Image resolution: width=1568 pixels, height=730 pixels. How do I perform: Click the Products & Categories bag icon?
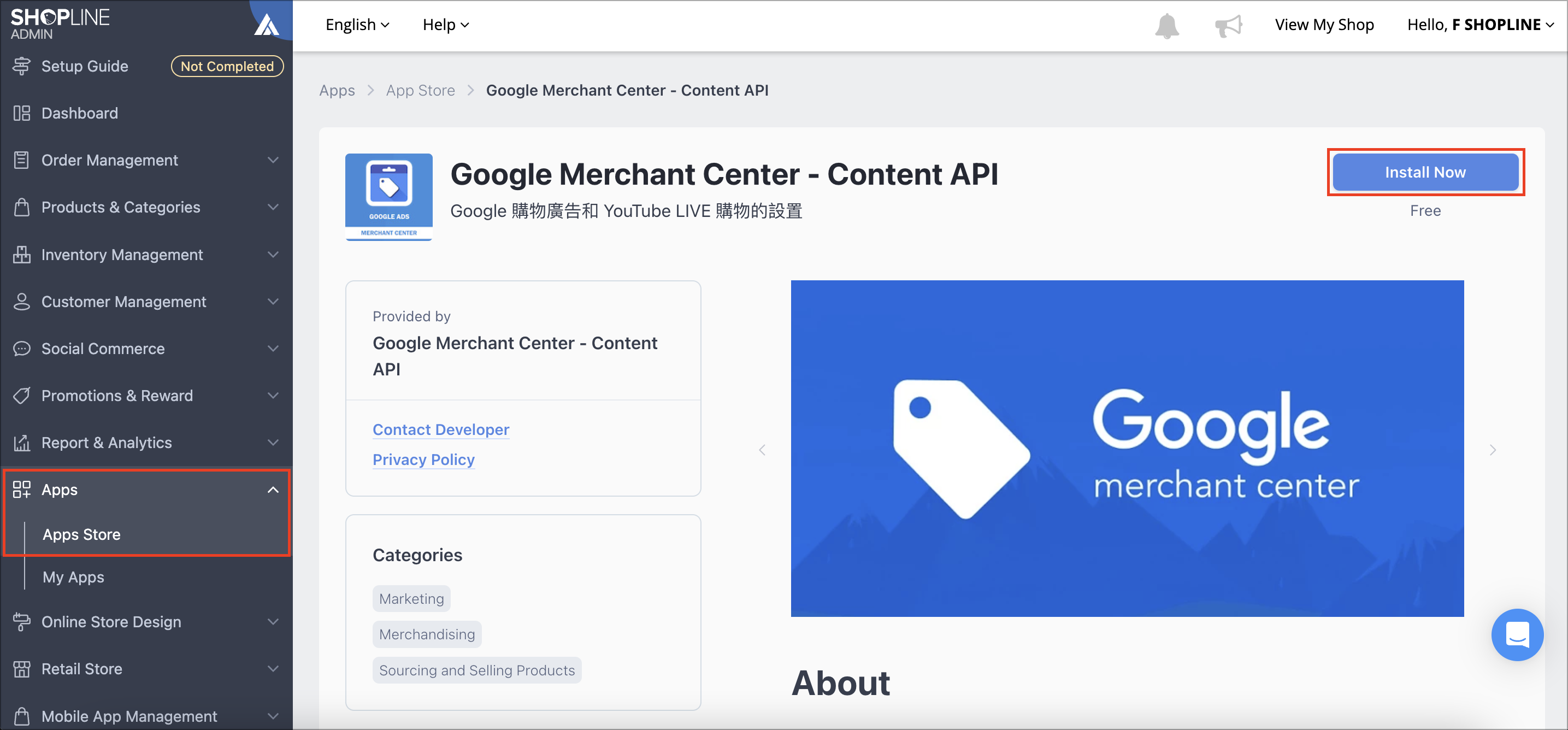pyautogui.click(x=21, y=207)
